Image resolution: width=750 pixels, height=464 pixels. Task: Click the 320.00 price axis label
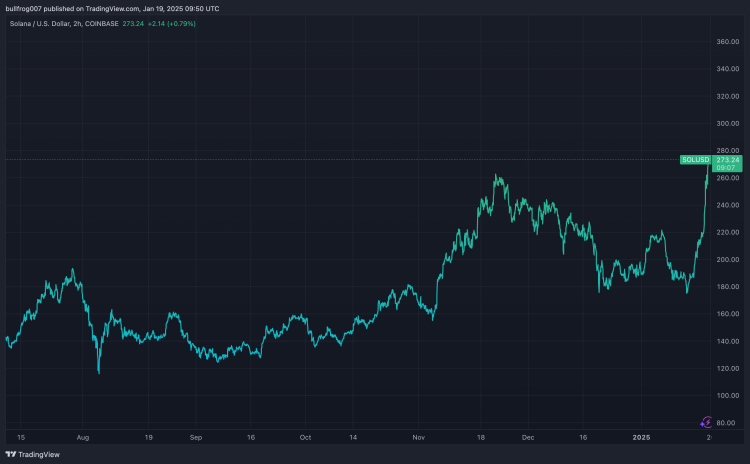click(x=728, y=96)
